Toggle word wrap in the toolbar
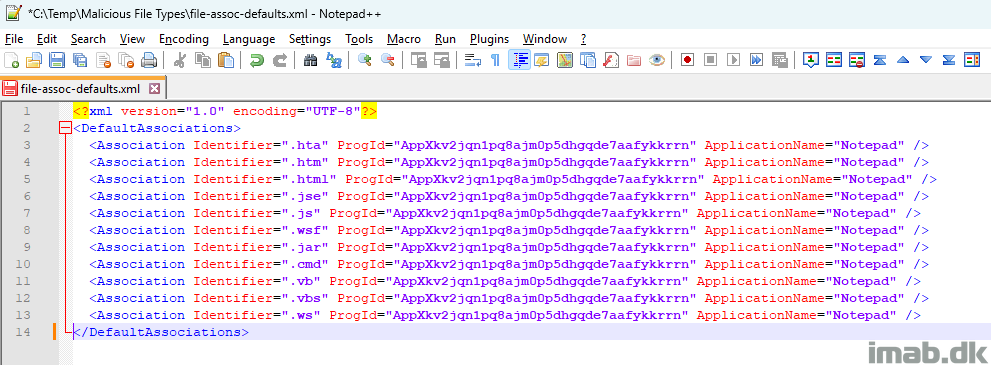991x365 pixels. coord(472,60)
